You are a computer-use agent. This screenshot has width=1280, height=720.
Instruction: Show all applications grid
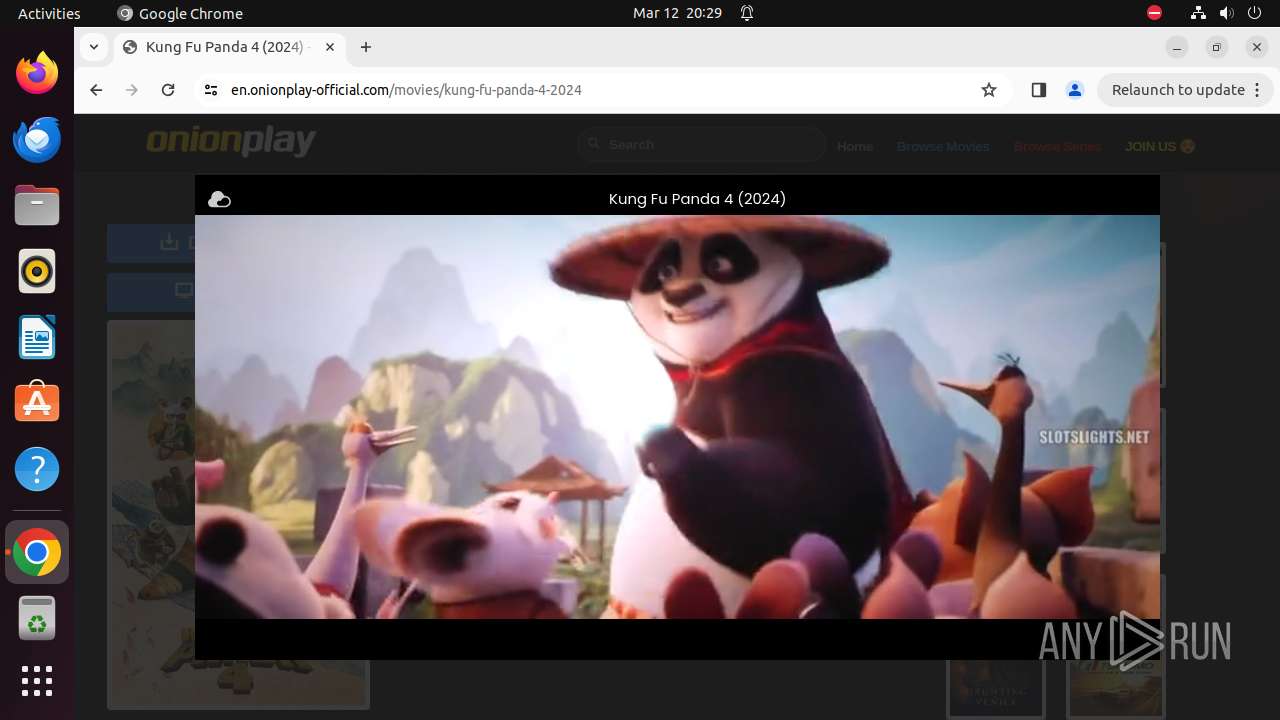[37, 681]
